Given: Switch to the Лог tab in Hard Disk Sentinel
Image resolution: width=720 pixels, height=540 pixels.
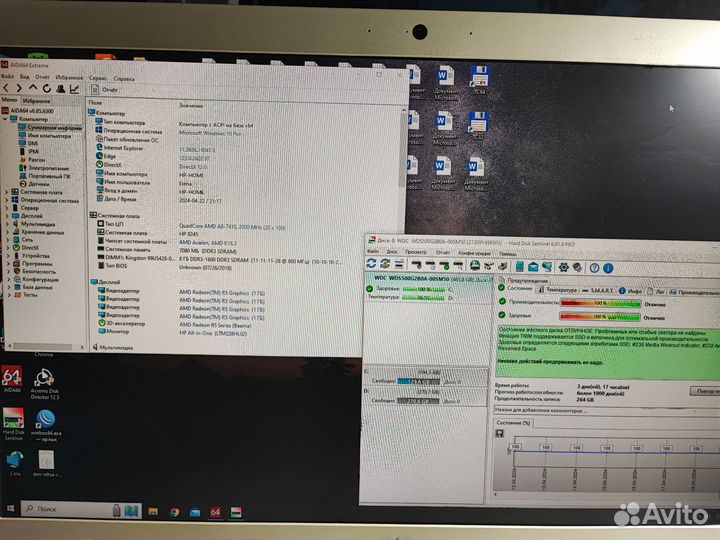Looking at the screenshot, I should click(x=656, y=292).
